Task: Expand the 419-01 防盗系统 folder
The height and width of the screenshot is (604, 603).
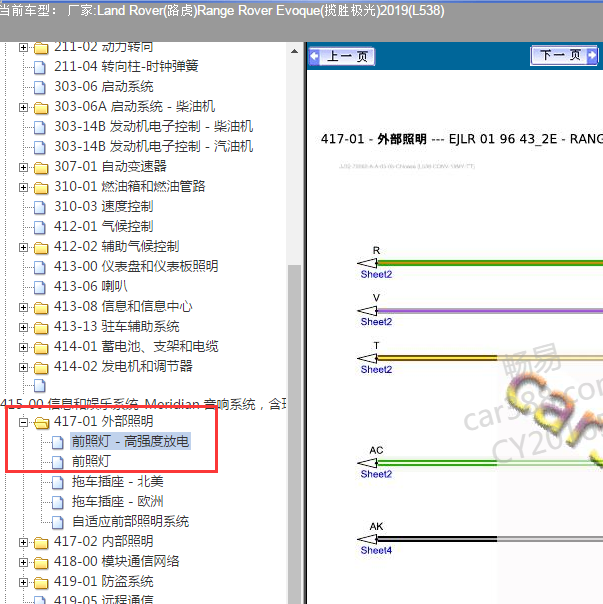Action: pyautogui.click(x=23, y=582)
